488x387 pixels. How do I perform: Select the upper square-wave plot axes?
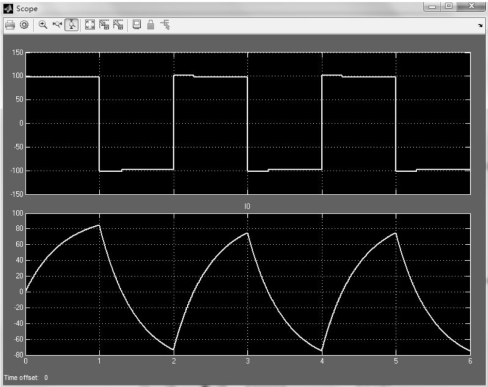coord(248,123)
